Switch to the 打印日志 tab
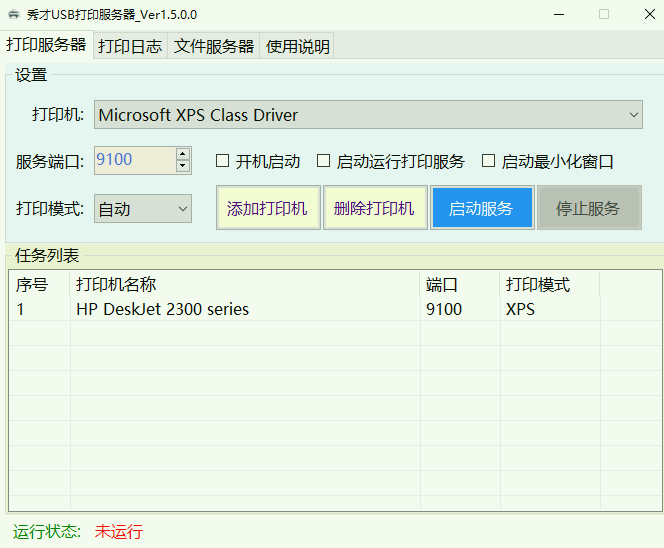 click(129, 46)
